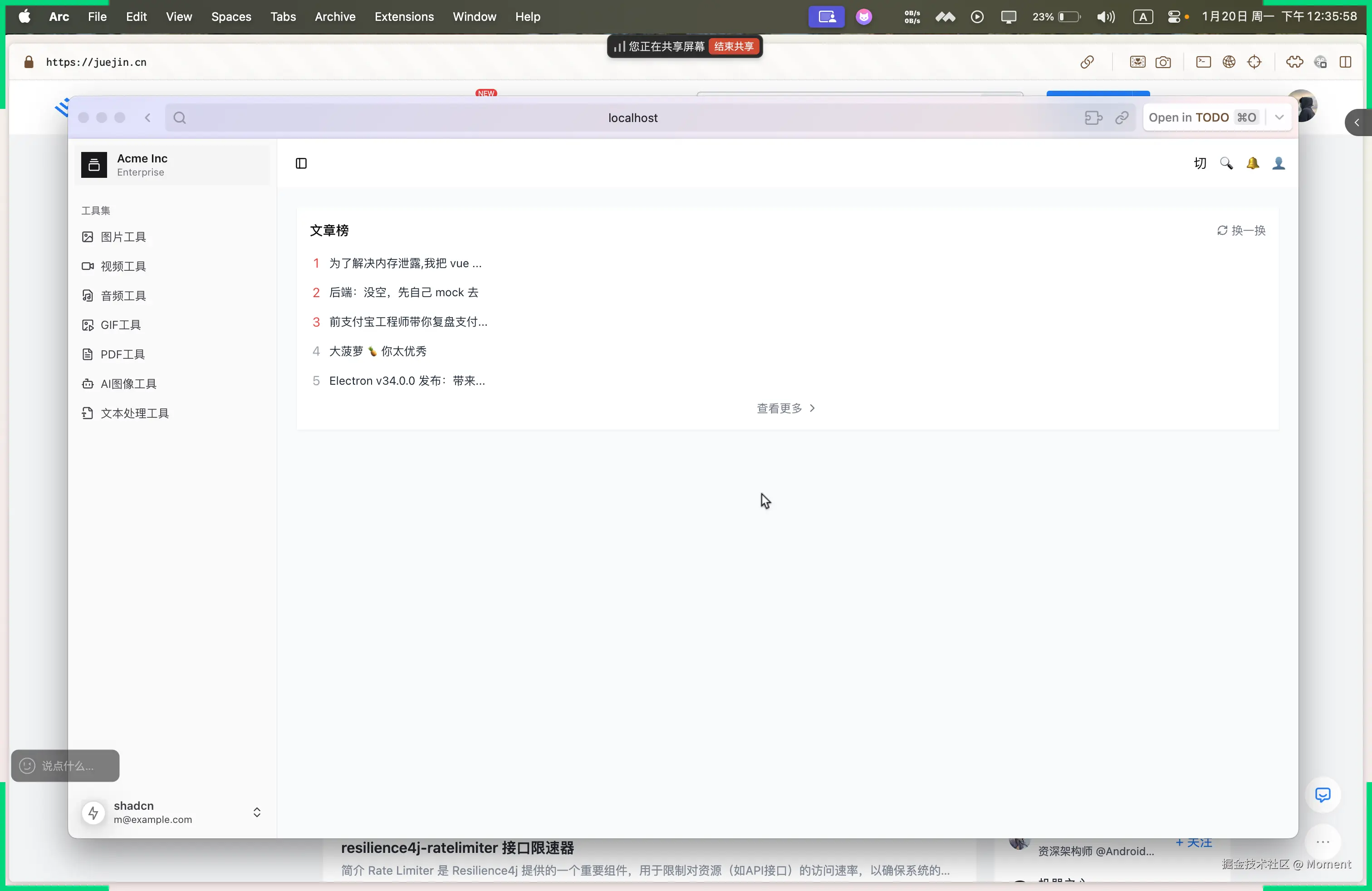The width and height of the screenshot is (1372, 891).
Task: Open dropdown arrow beside Open in TODO
Action: coord(1279,118)
